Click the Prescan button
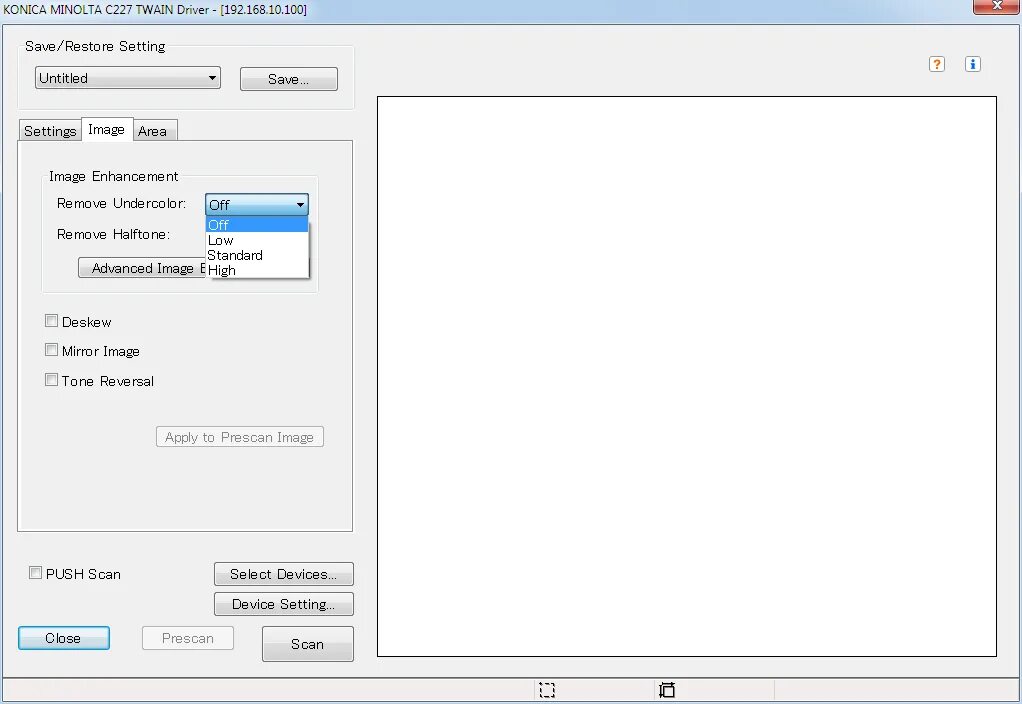 [188, 638]
